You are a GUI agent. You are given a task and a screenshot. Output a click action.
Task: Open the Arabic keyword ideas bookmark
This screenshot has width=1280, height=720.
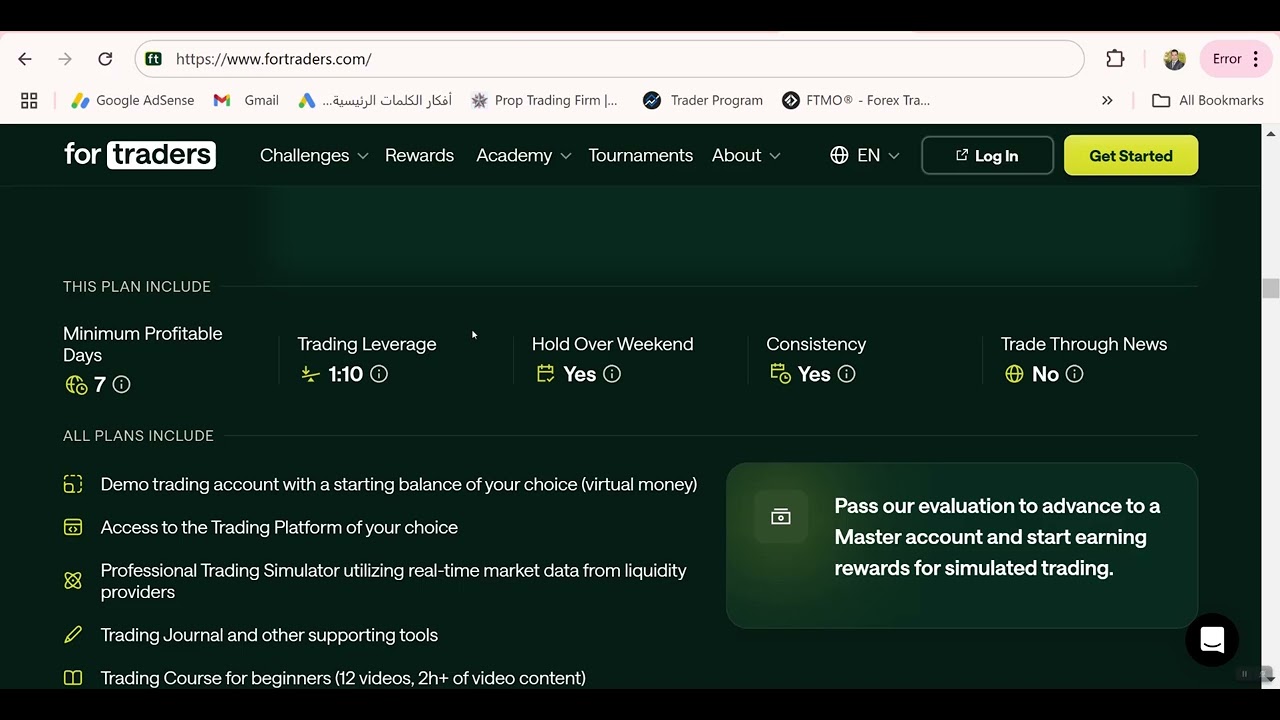coord(375,100)
